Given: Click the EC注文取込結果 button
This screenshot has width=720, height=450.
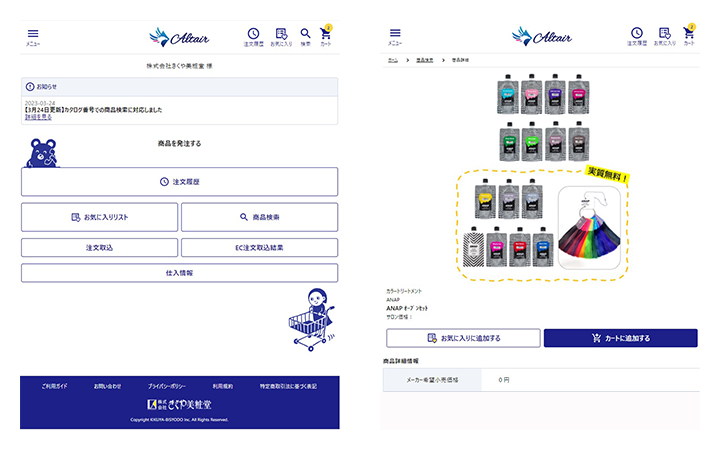Looking at the screenshot, I should coord(259,248).
